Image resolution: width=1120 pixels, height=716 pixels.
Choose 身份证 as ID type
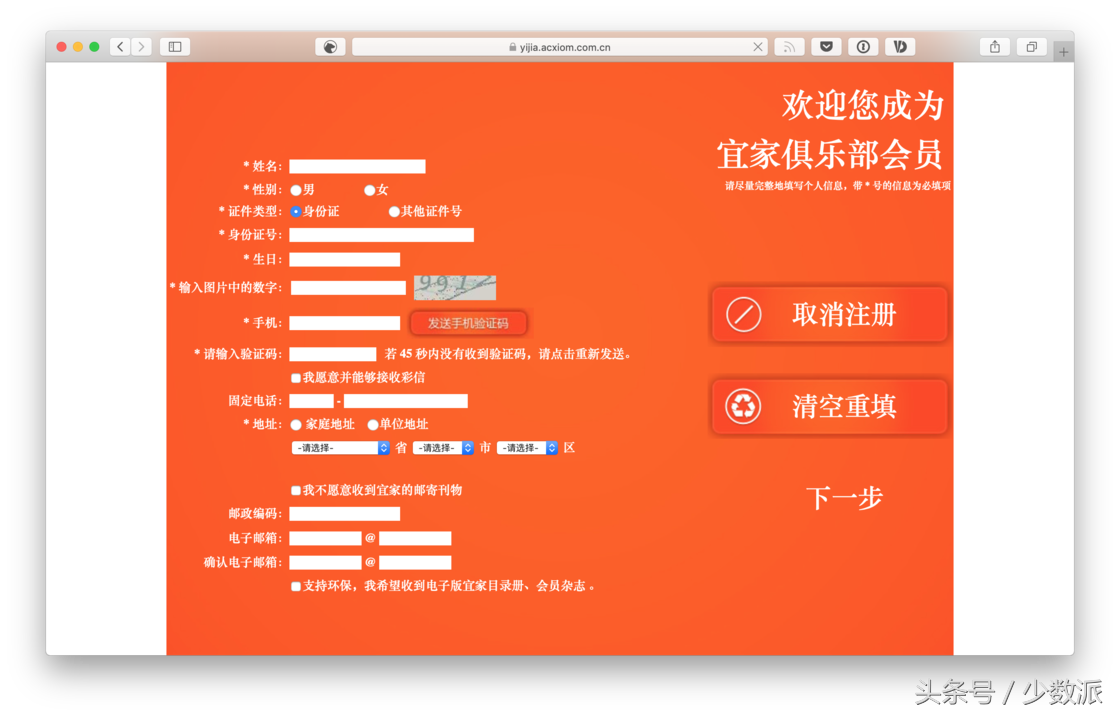coord(296,212)
